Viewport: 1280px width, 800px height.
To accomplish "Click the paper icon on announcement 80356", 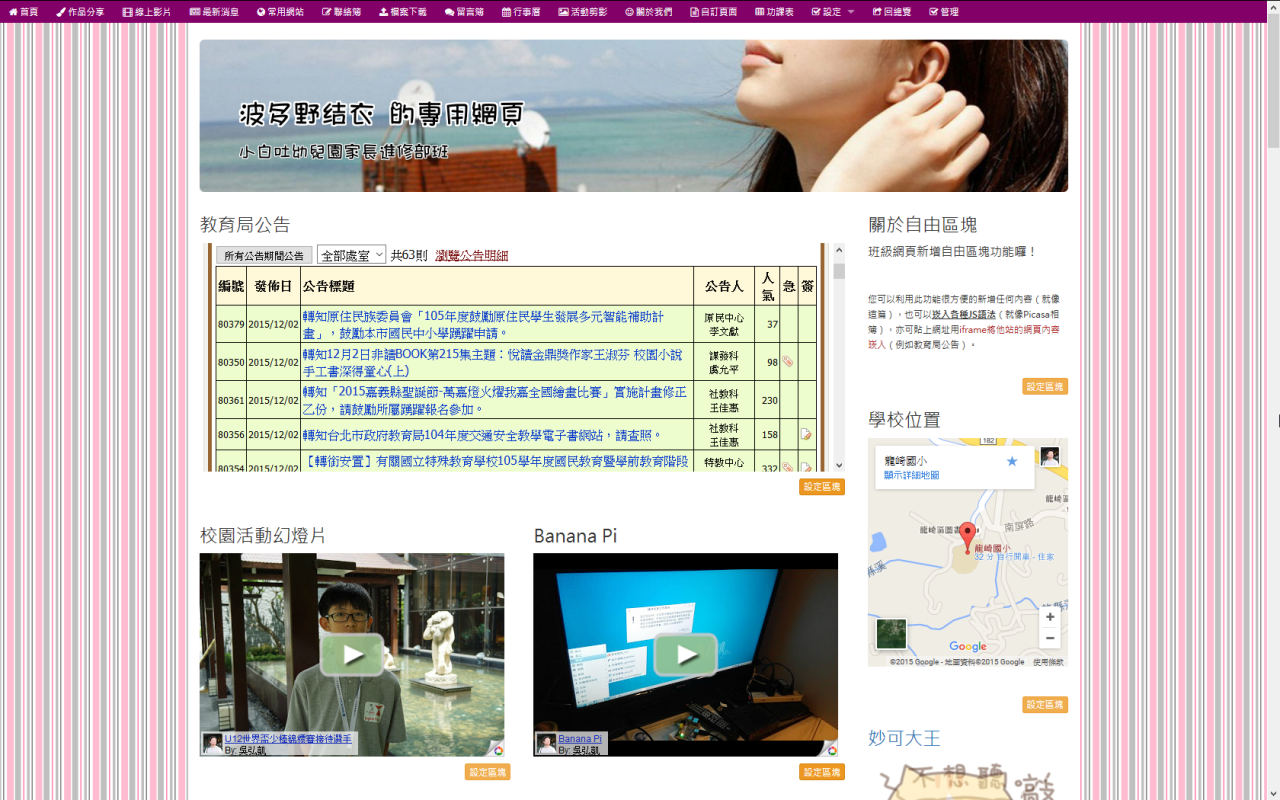I will tap(806, 435).
